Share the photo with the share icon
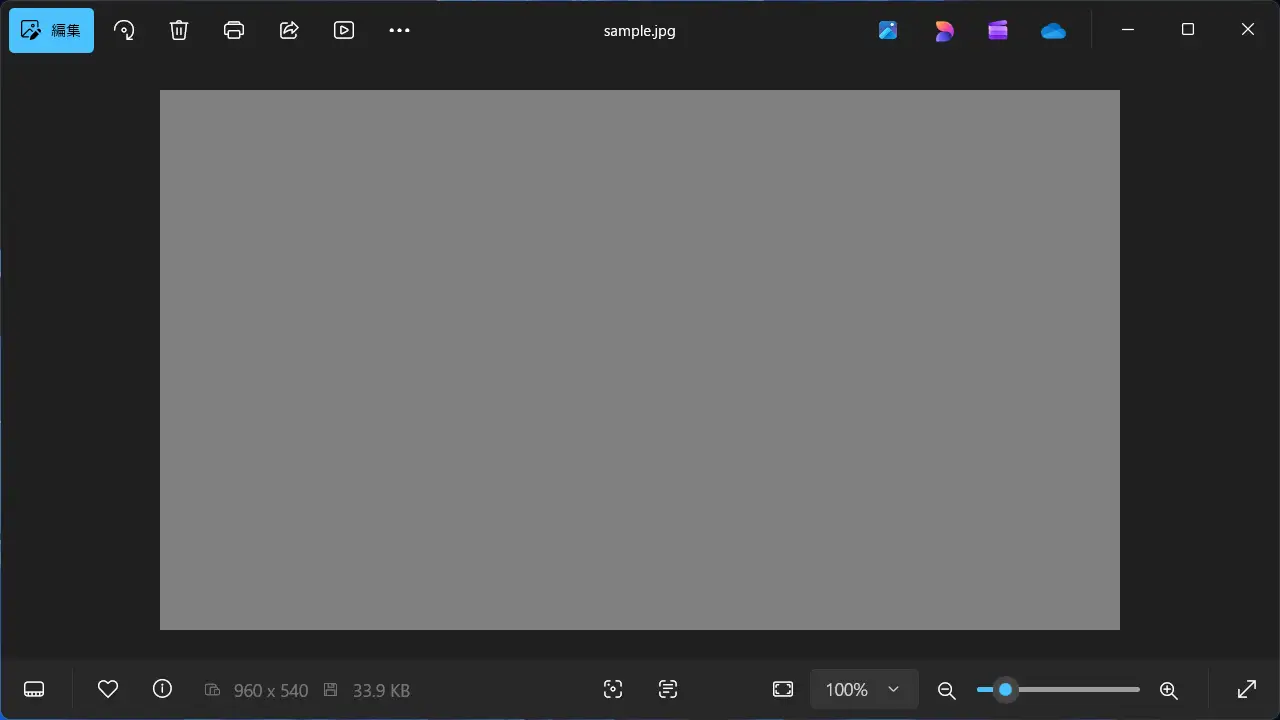 [x=289, y=30]
